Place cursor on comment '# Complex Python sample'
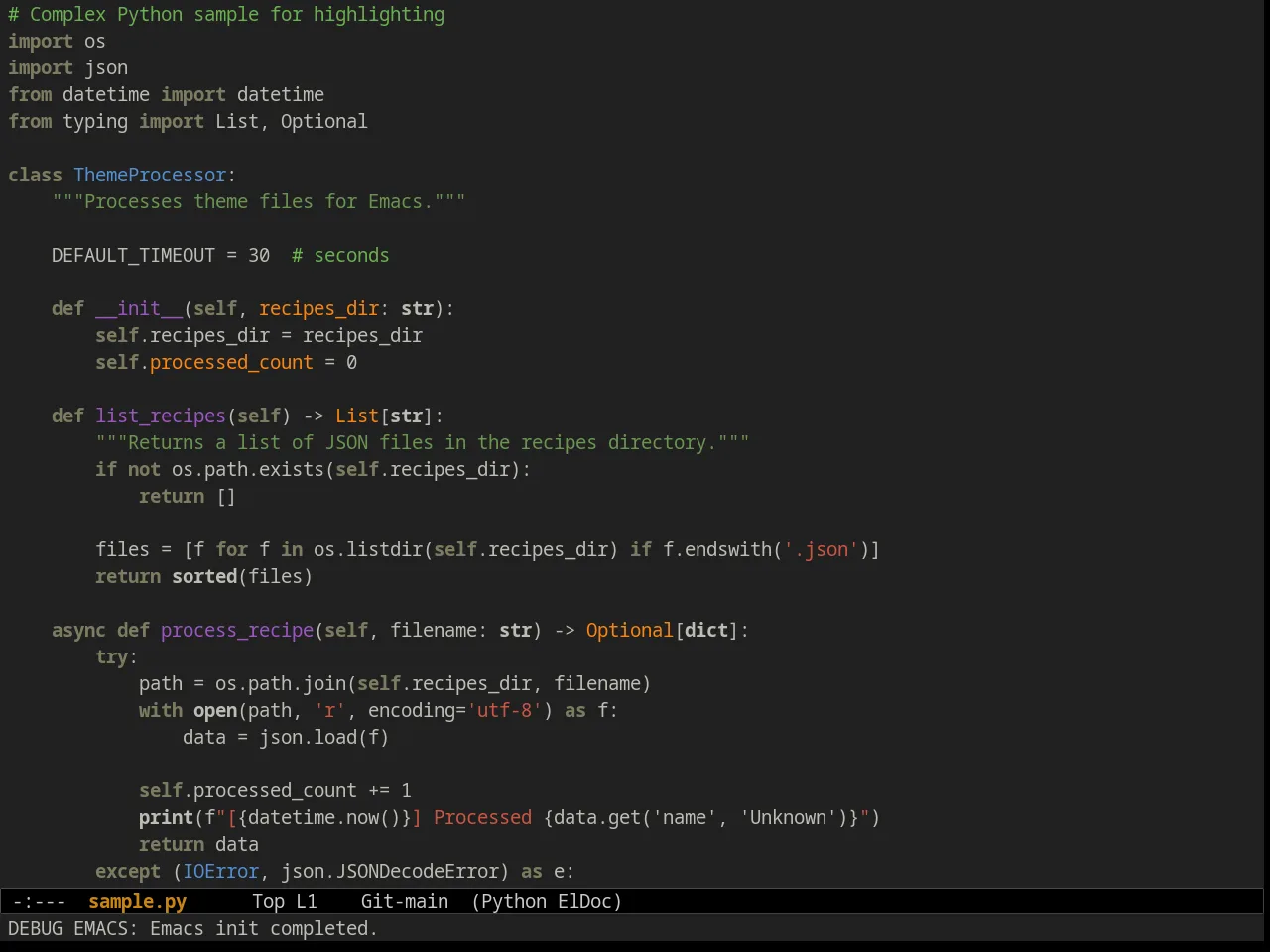This screenshot has height=952, width=1270. tap(127, 14)
